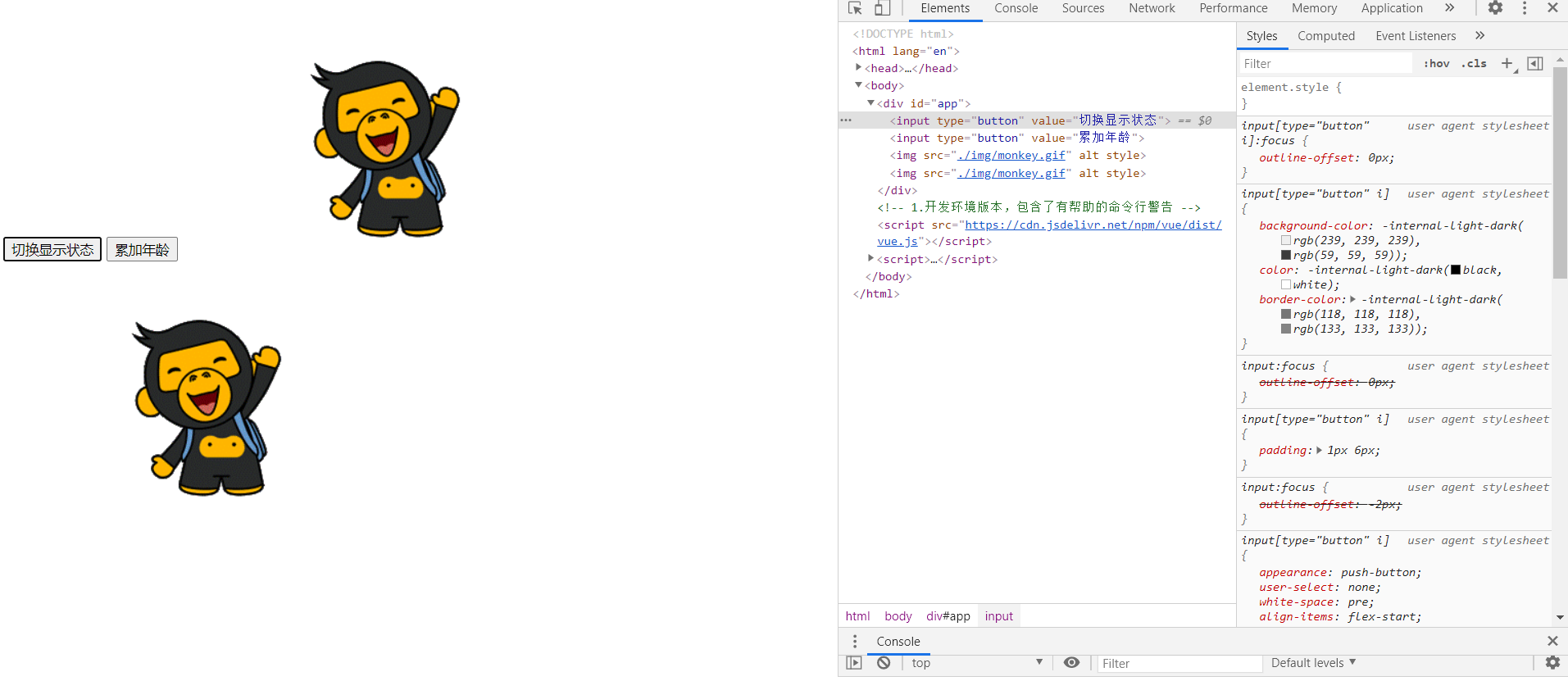
Task: Expand the border-color shorthand triangle
Action: pos(1352,299)
